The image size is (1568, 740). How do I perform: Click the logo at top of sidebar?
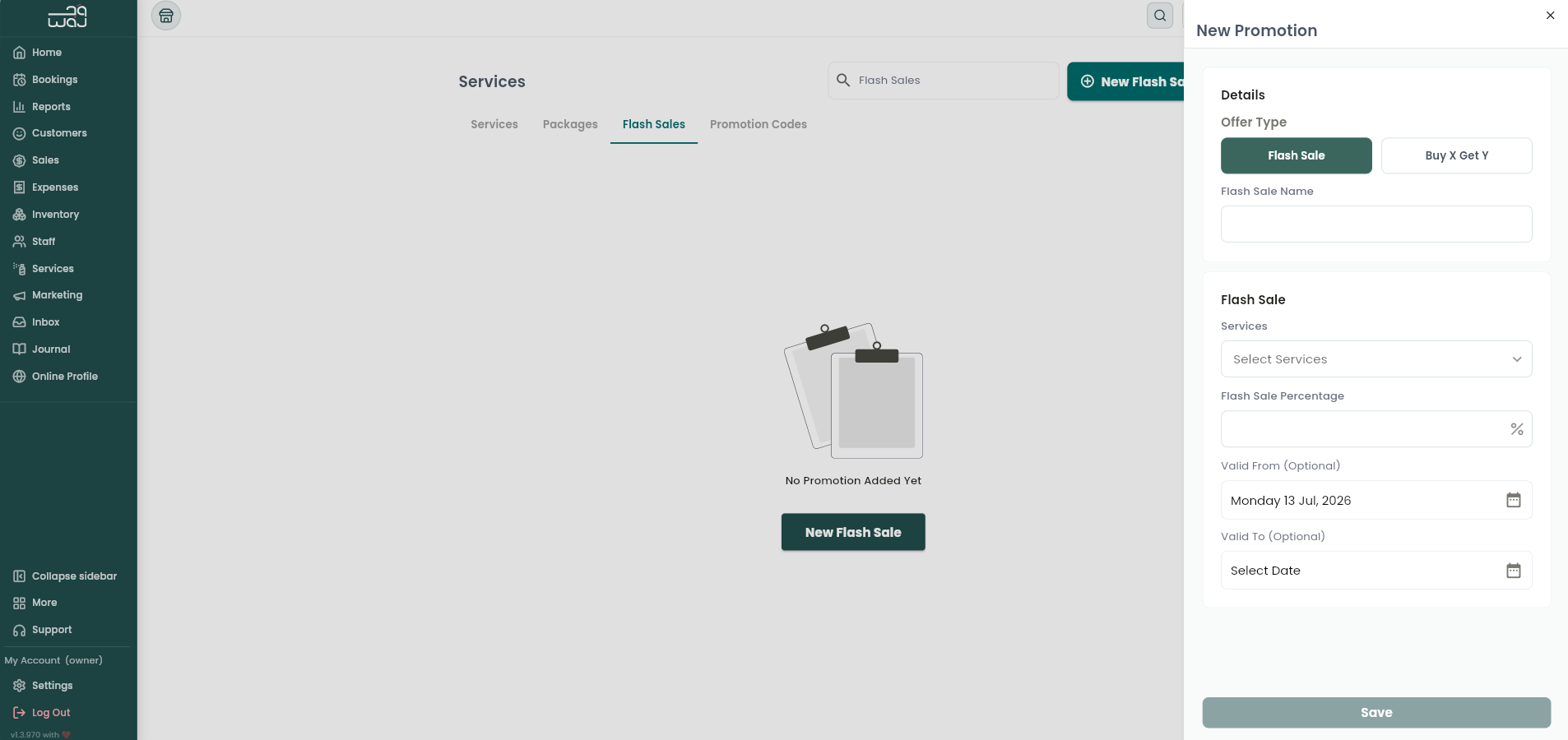pyautogui.click(x=67, y=16)
